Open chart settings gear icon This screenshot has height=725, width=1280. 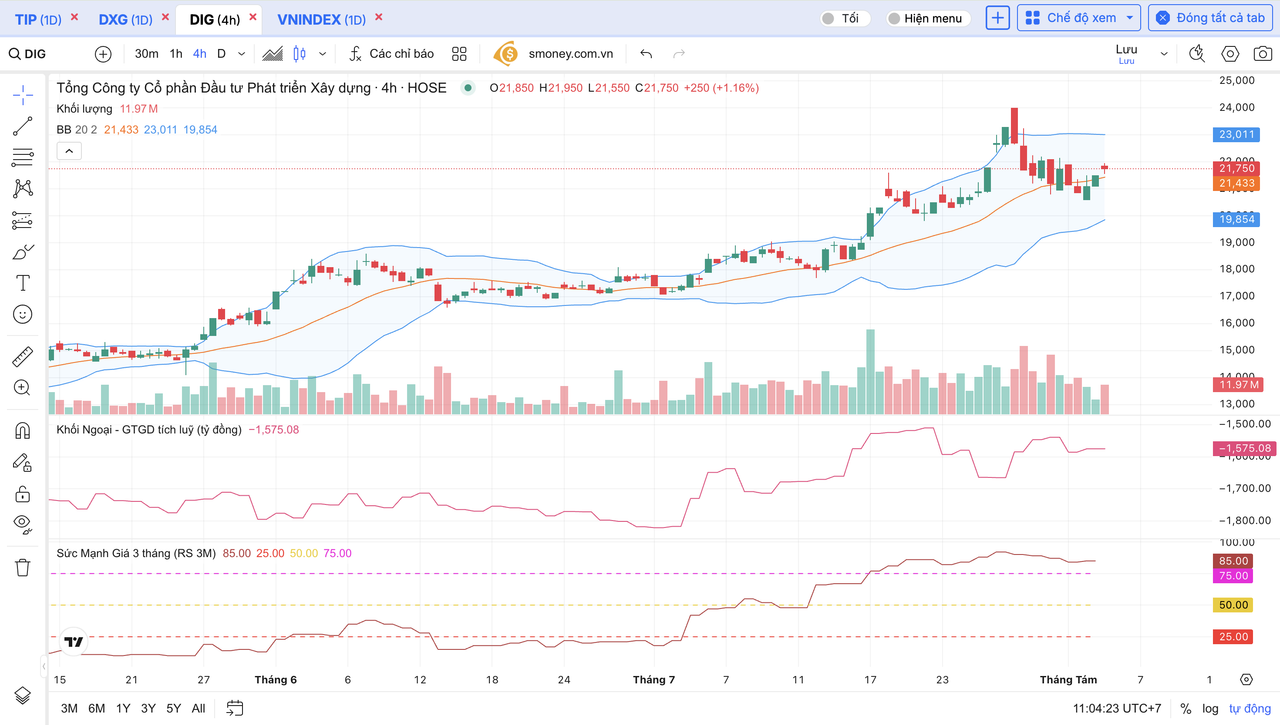coord(1230,54)
